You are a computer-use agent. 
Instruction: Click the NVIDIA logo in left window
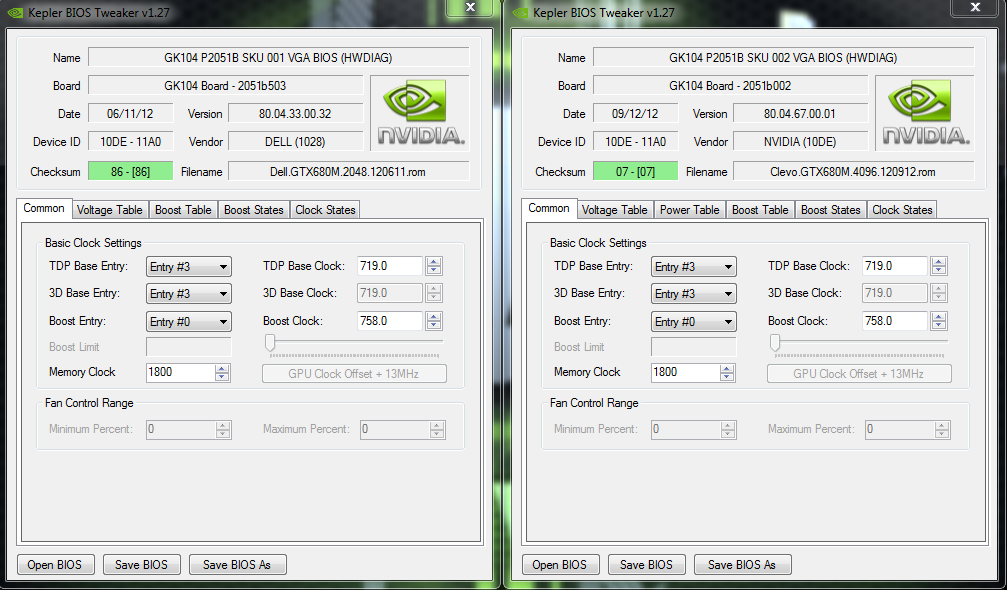click(420, 113)
